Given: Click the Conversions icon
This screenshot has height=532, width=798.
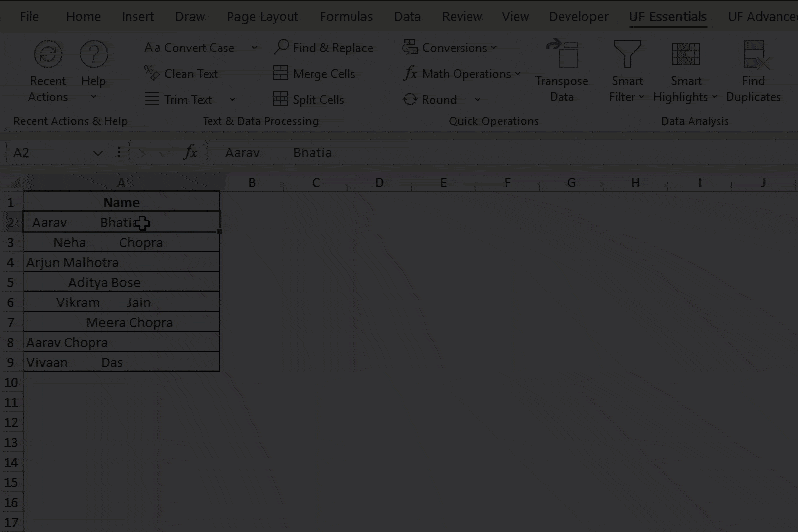Looking at the screenshot, I should pos(410,47).
